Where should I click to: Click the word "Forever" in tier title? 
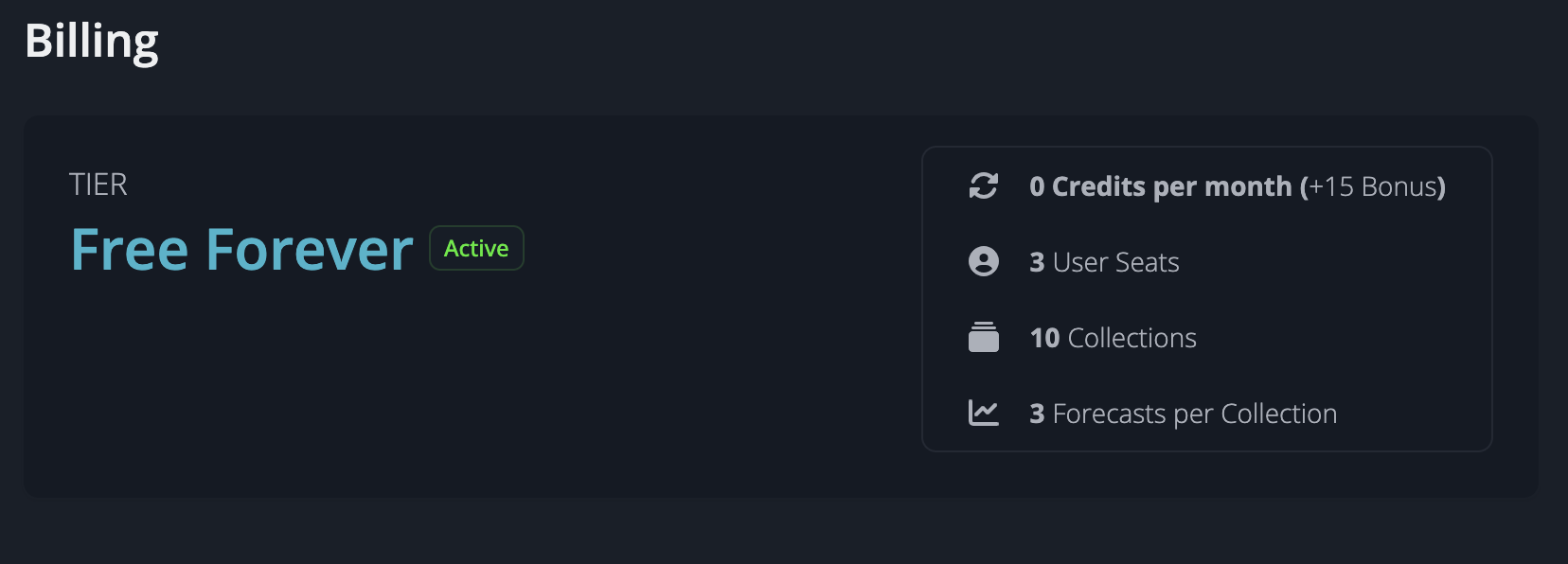coord(310,250)
